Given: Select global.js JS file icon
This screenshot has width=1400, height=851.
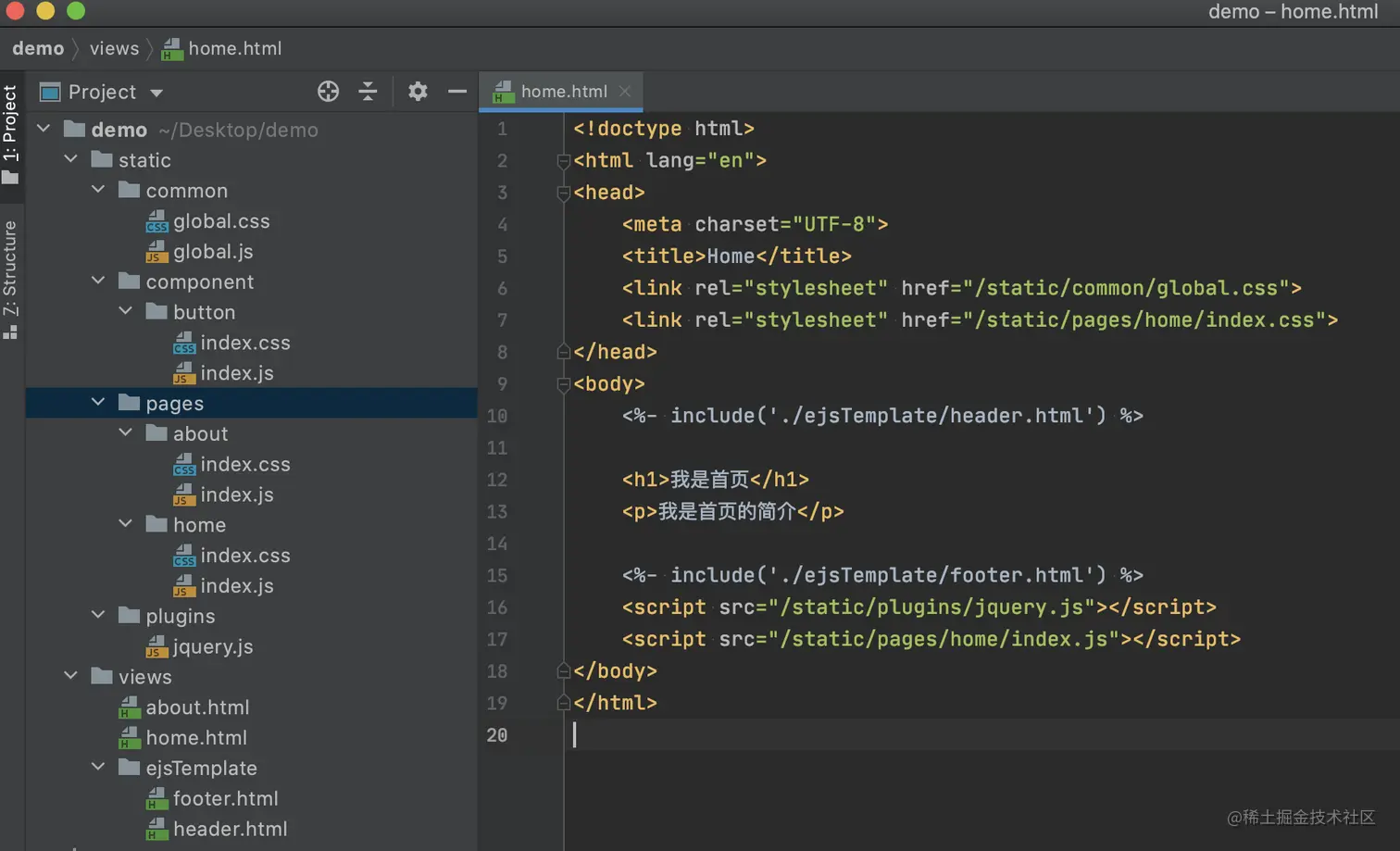Looking at the screenshot, I should pyautogui.click(x=156, y=252).
